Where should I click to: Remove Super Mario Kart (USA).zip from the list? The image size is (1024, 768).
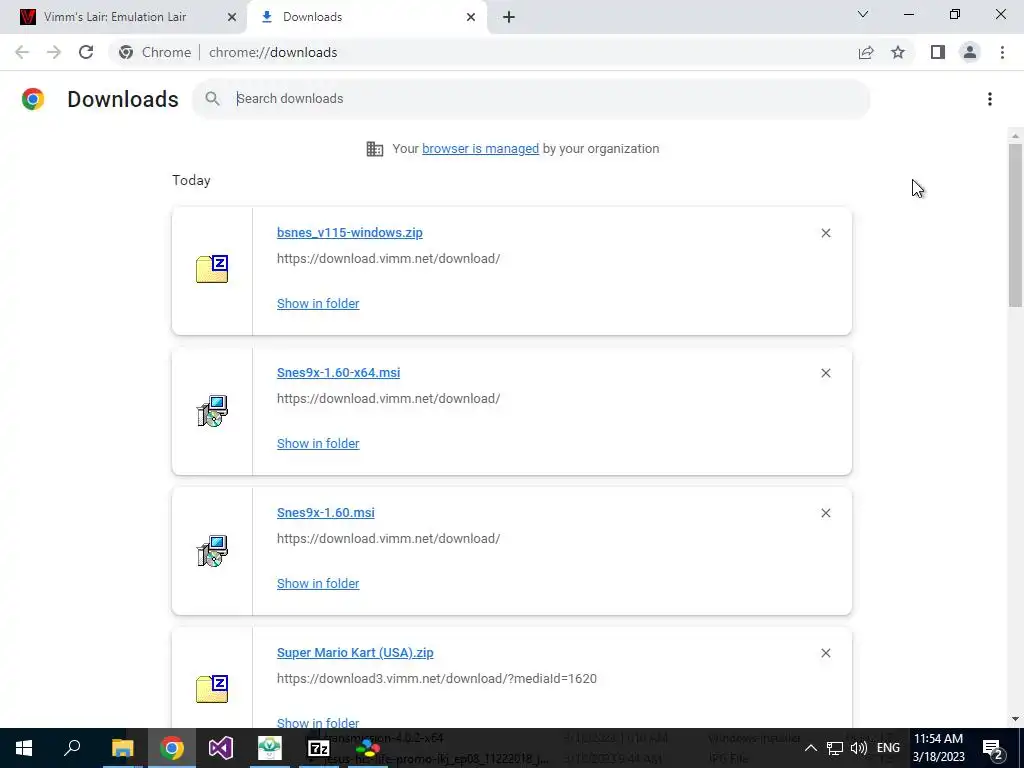tap(826, 653)
